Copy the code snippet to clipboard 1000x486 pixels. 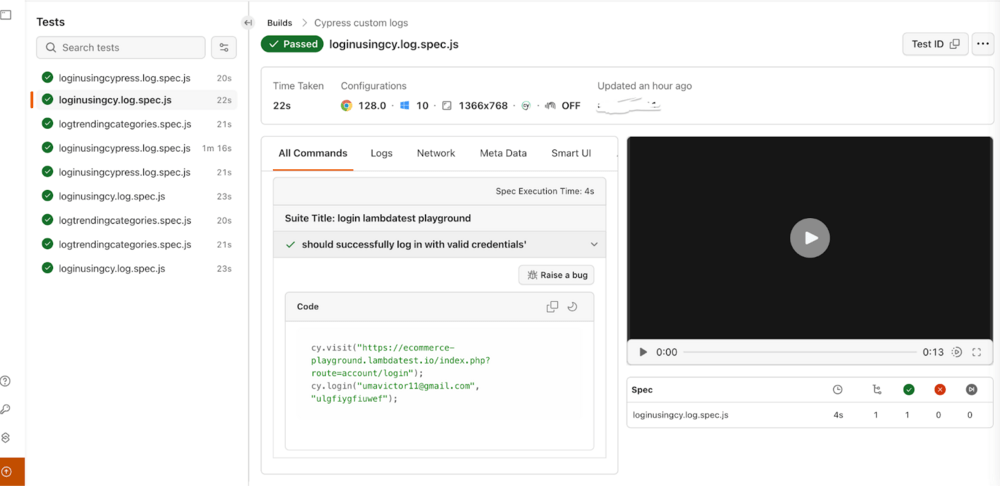(552, 307)
